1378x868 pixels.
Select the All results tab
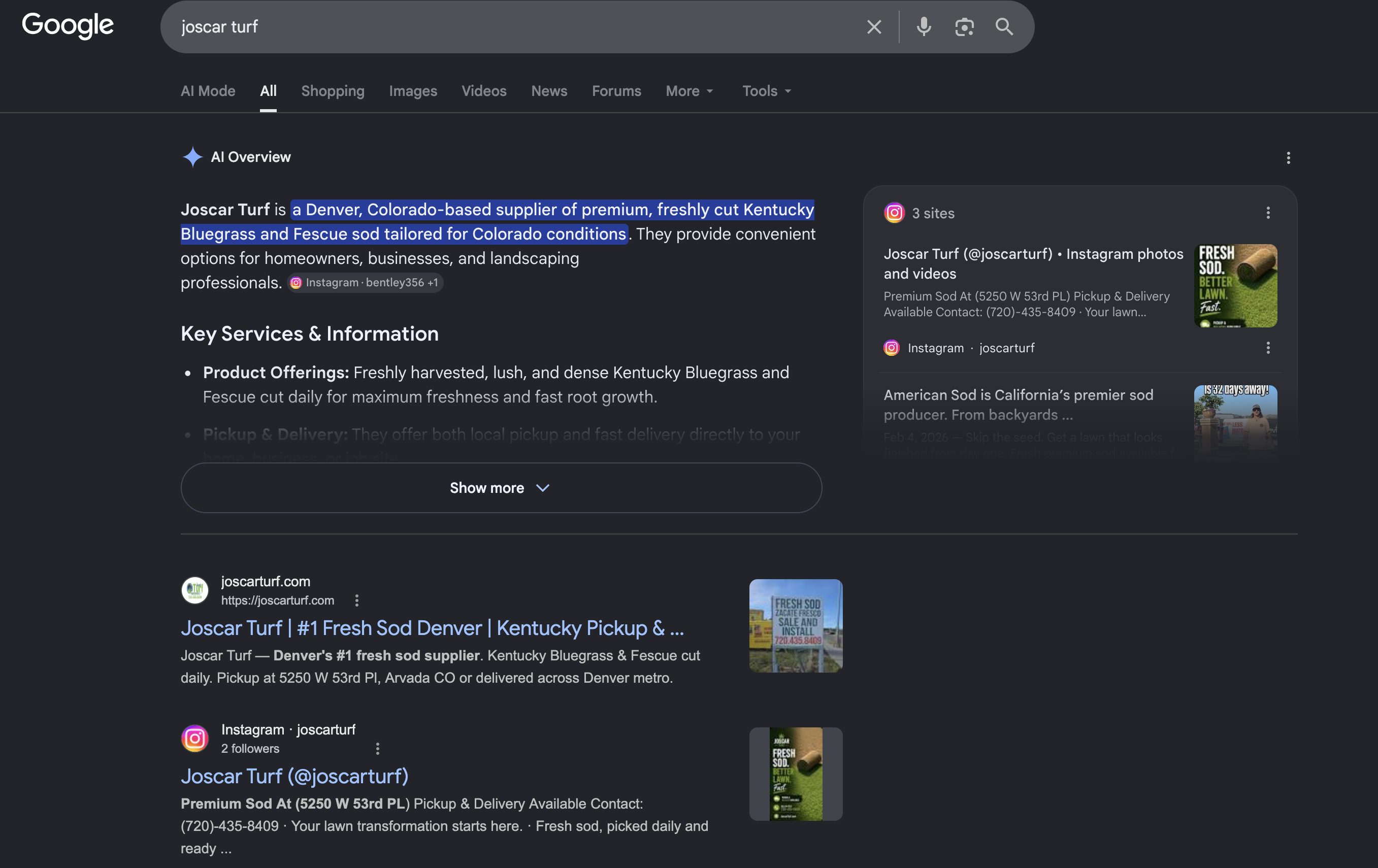269,91
